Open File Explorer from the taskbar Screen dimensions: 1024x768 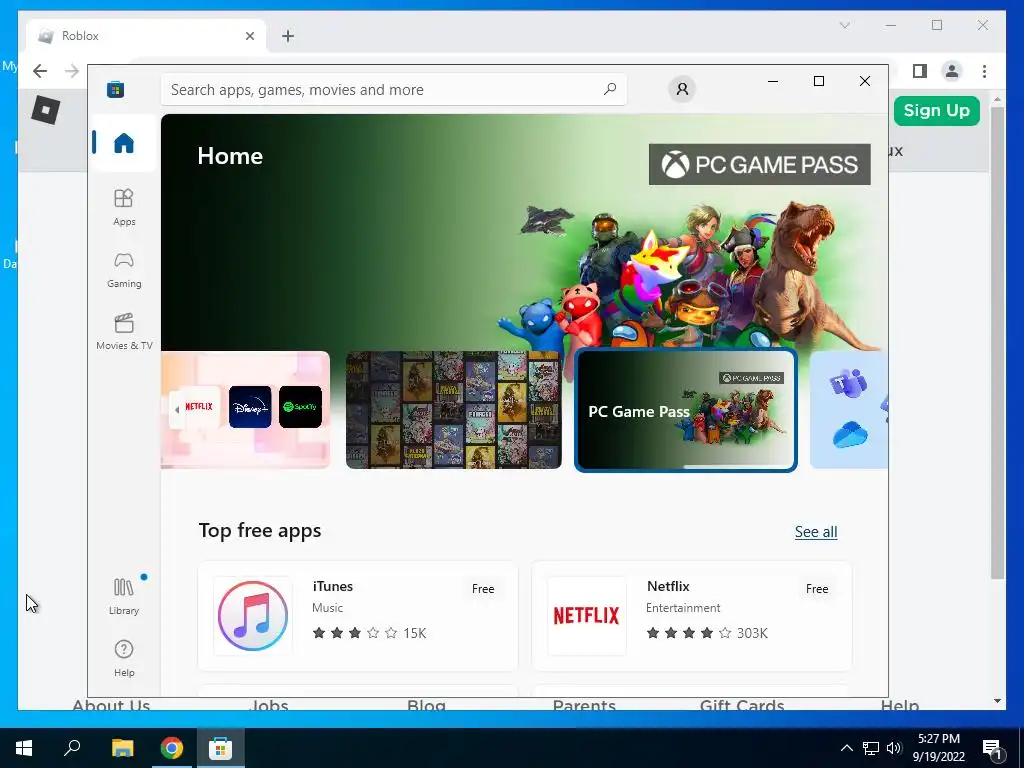(x=122, y=748)
